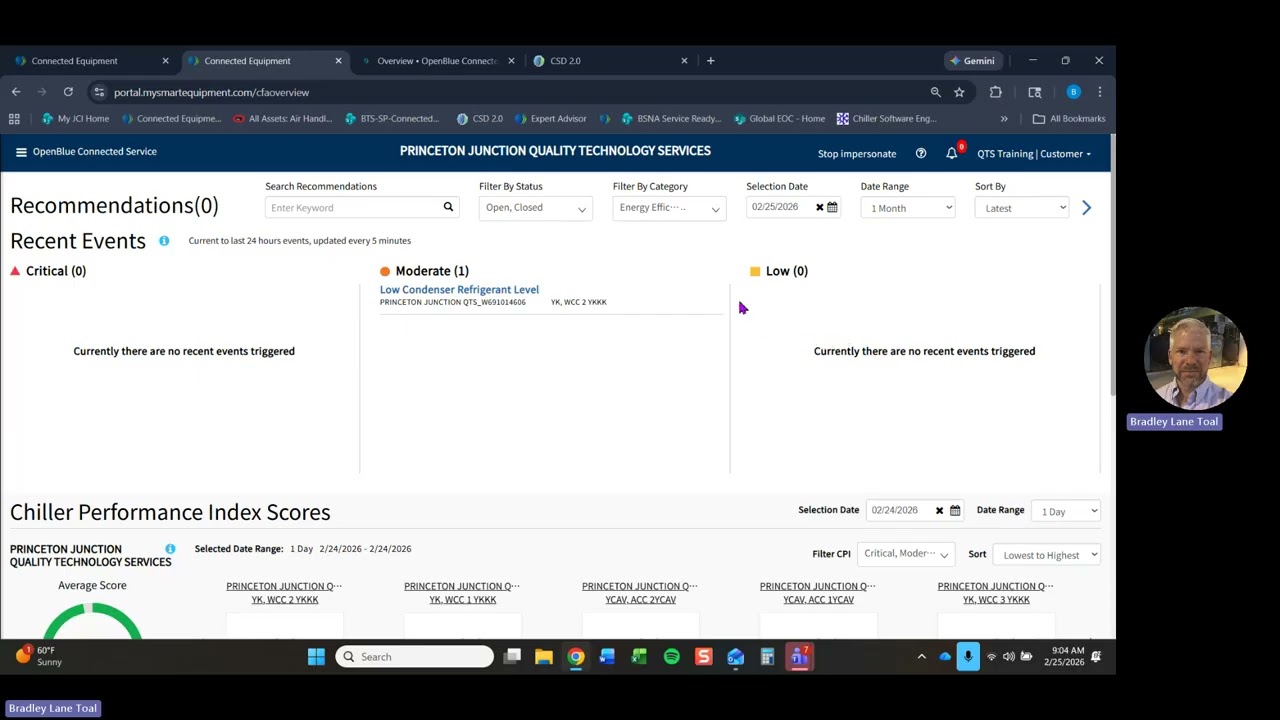The width and height of the screenshot is (1280, 720).
Task: Reload the browser page
Action: point(68,92)
